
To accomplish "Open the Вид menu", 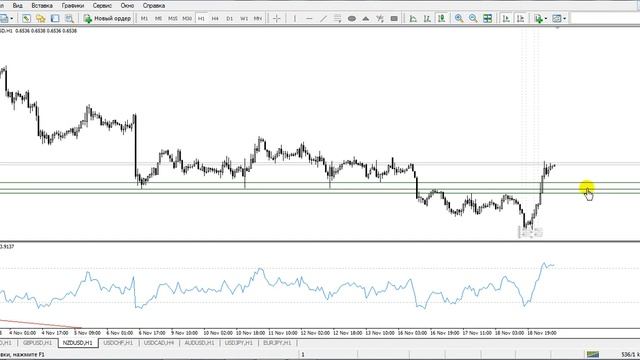I will click(x=17, y=6).
